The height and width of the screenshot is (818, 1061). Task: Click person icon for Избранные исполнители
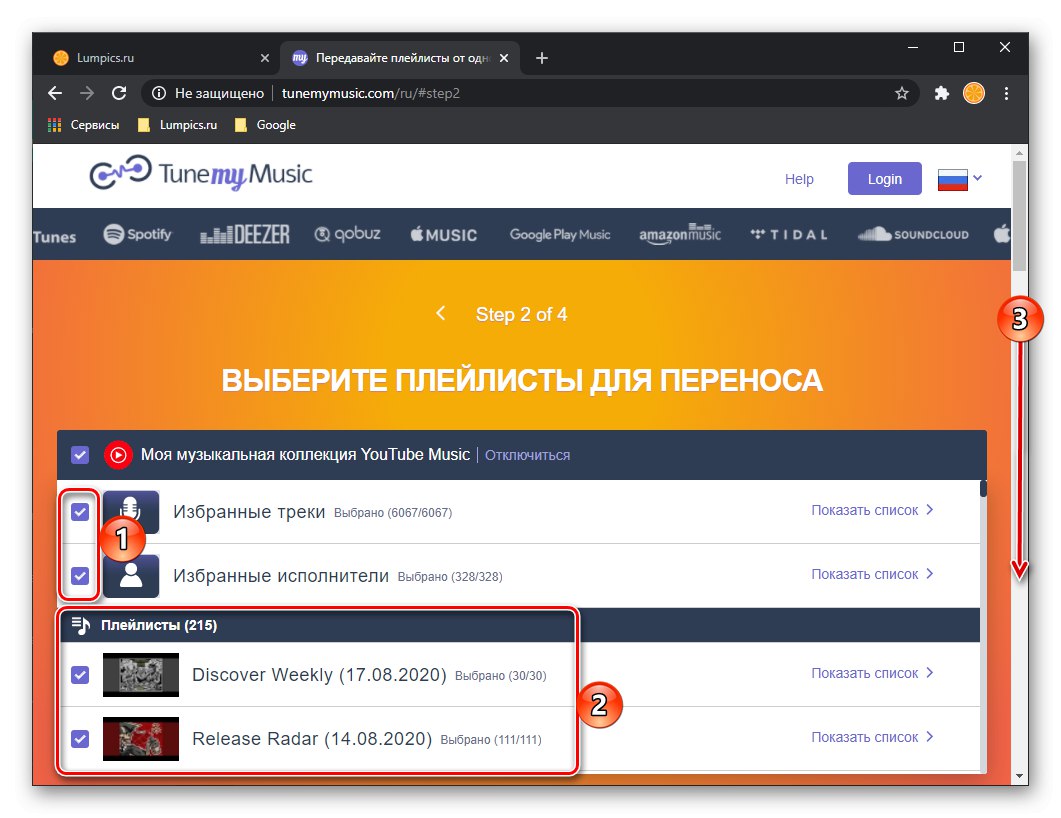[x=131, y=576]
